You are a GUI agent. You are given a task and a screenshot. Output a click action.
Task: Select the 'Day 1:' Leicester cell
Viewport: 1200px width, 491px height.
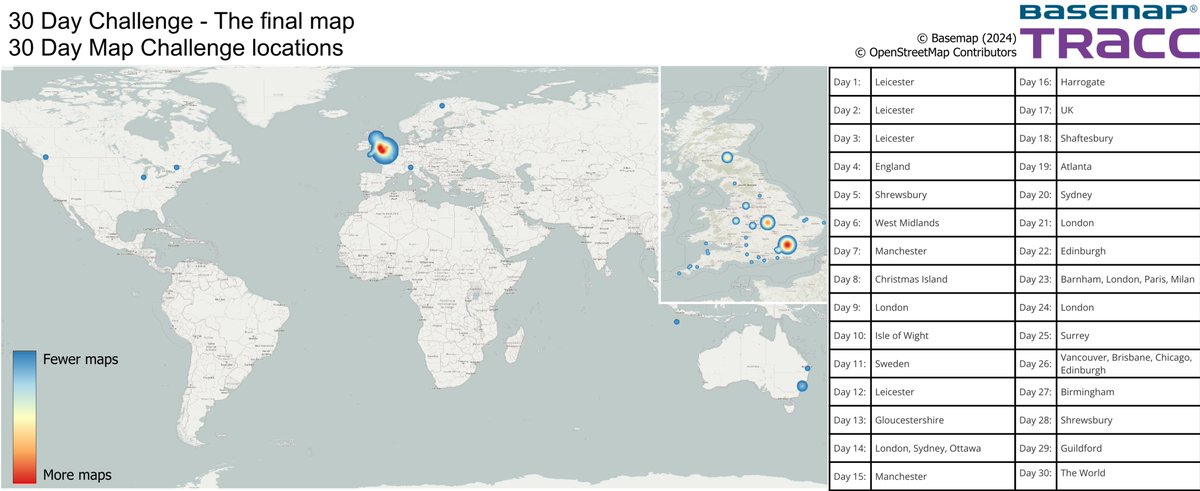click(941, 81)
